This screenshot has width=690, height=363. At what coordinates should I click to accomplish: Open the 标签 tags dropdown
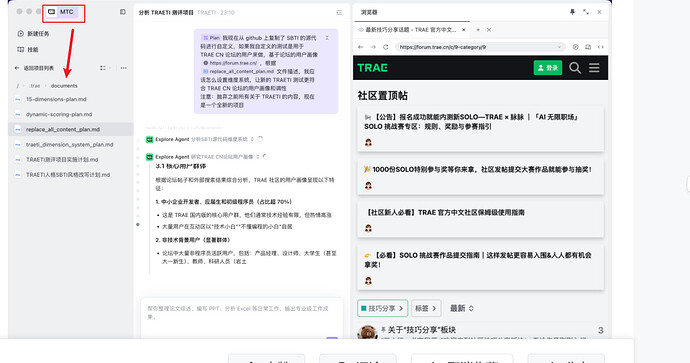click(x=426, y=308)
